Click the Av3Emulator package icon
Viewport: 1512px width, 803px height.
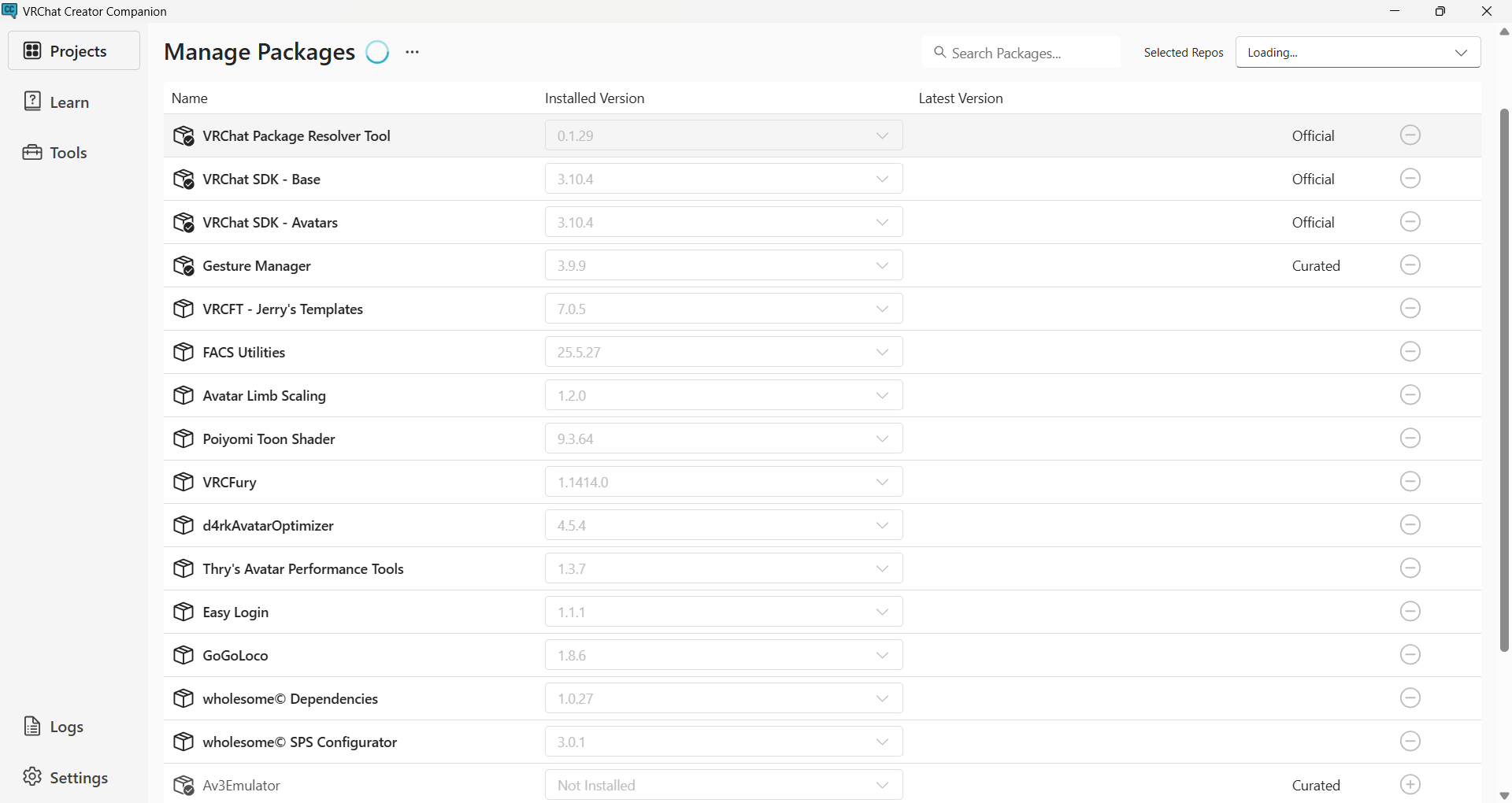pyautogui.click(x=183, y=785)
